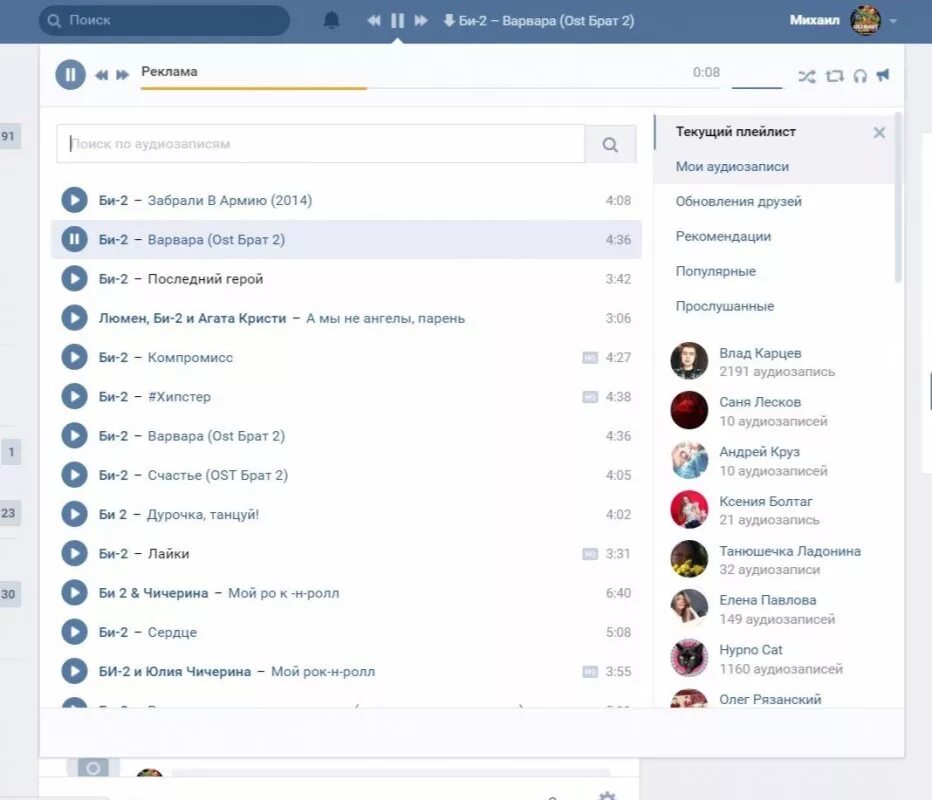The height and width of the screenshot is (800, 932).
Task: Play А мы не ангелы, парень
Action: click(74, 318)
